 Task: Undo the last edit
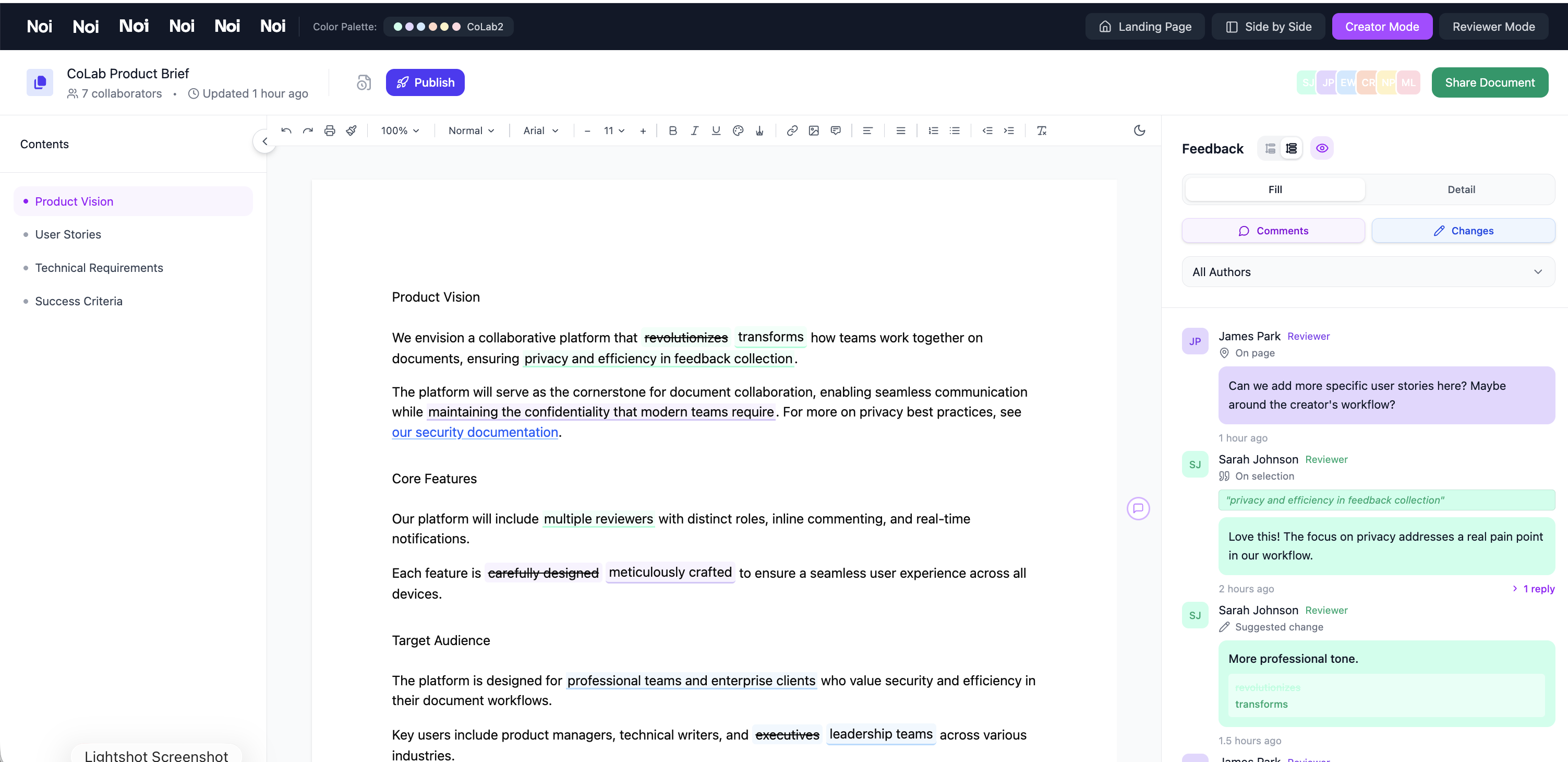[286, 130]
